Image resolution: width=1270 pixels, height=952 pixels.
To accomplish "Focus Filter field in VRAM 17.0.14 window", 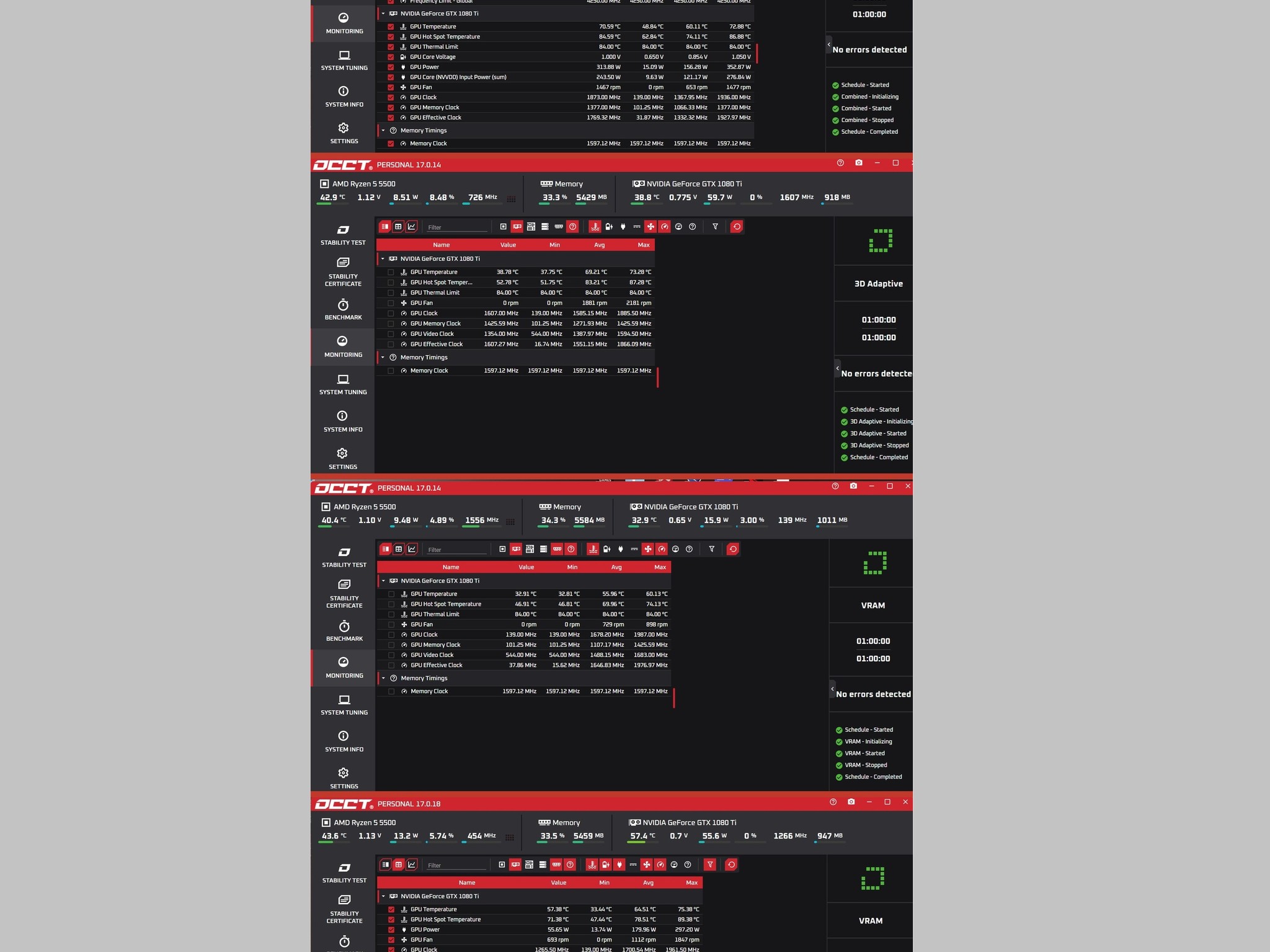I will tap(457, 550).
